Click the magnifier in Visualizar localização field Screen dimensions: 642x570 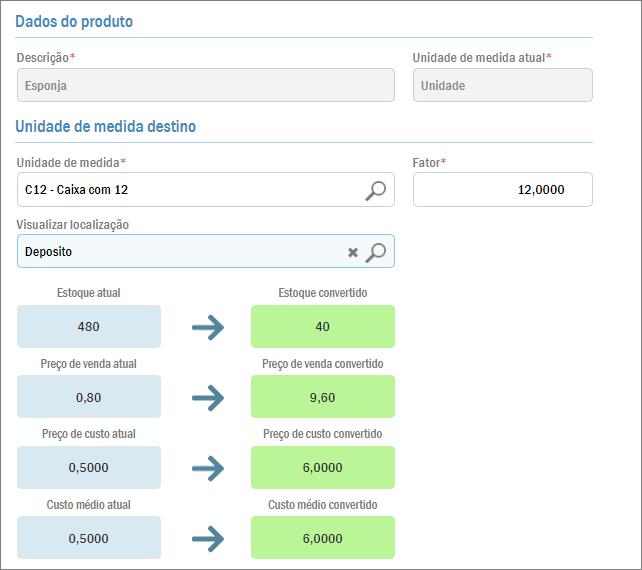375,252
